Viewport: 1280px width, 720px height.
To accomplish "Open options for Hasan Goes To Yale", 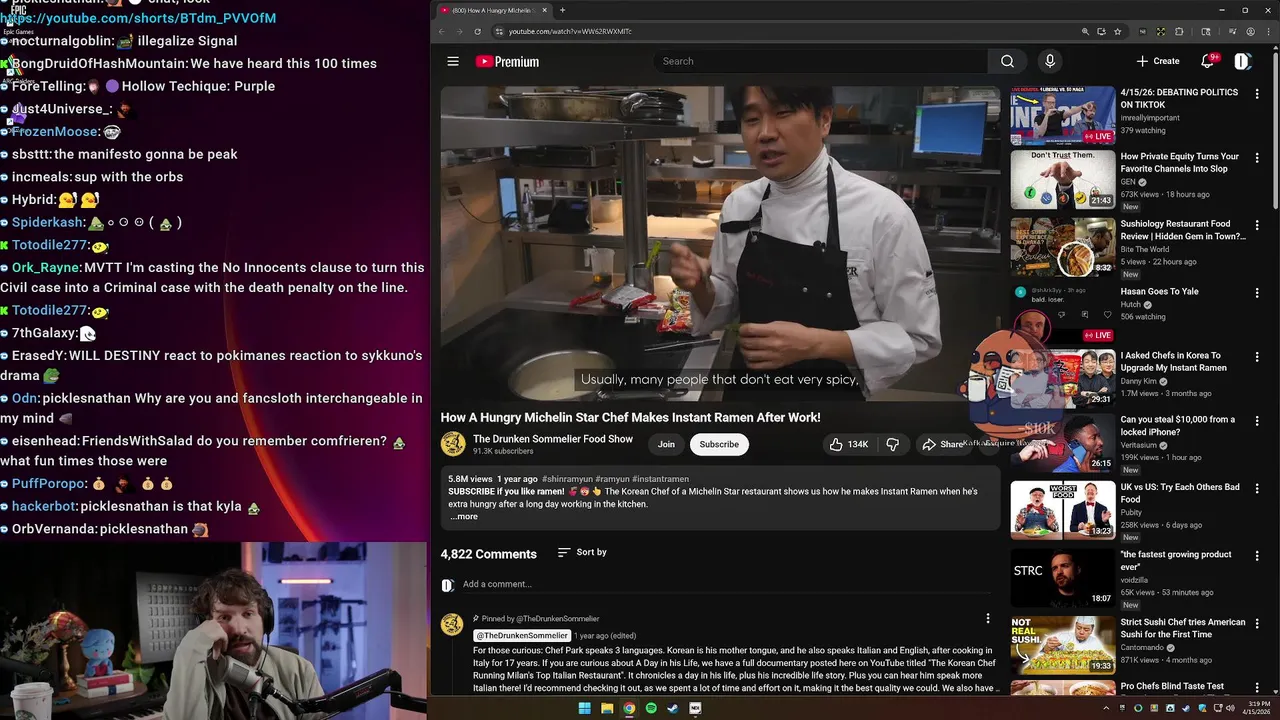I will tap(1257, 292).
